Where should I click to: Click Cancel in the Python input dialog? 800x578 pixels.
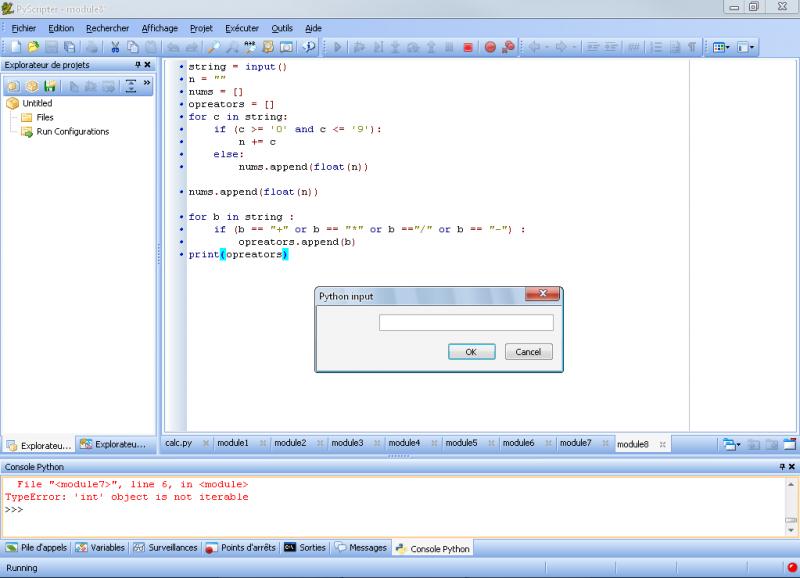(529, 351)
